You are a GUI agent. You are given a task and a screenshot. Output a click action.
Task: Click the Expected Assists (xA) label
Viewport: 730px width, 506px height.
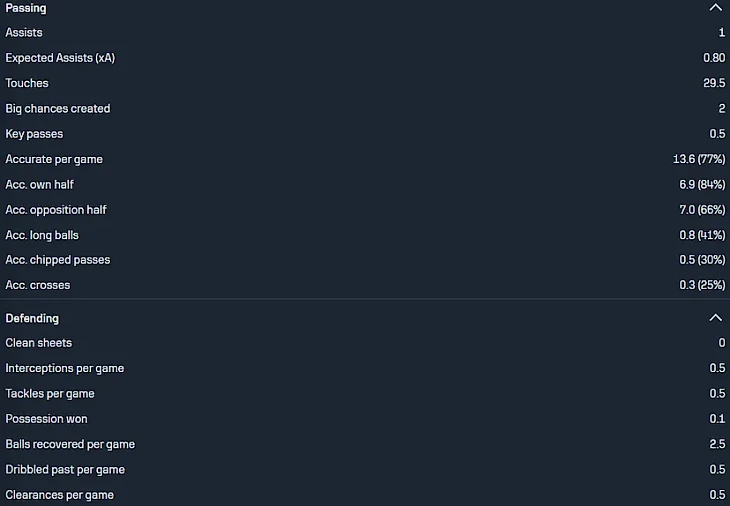(60, 58)
